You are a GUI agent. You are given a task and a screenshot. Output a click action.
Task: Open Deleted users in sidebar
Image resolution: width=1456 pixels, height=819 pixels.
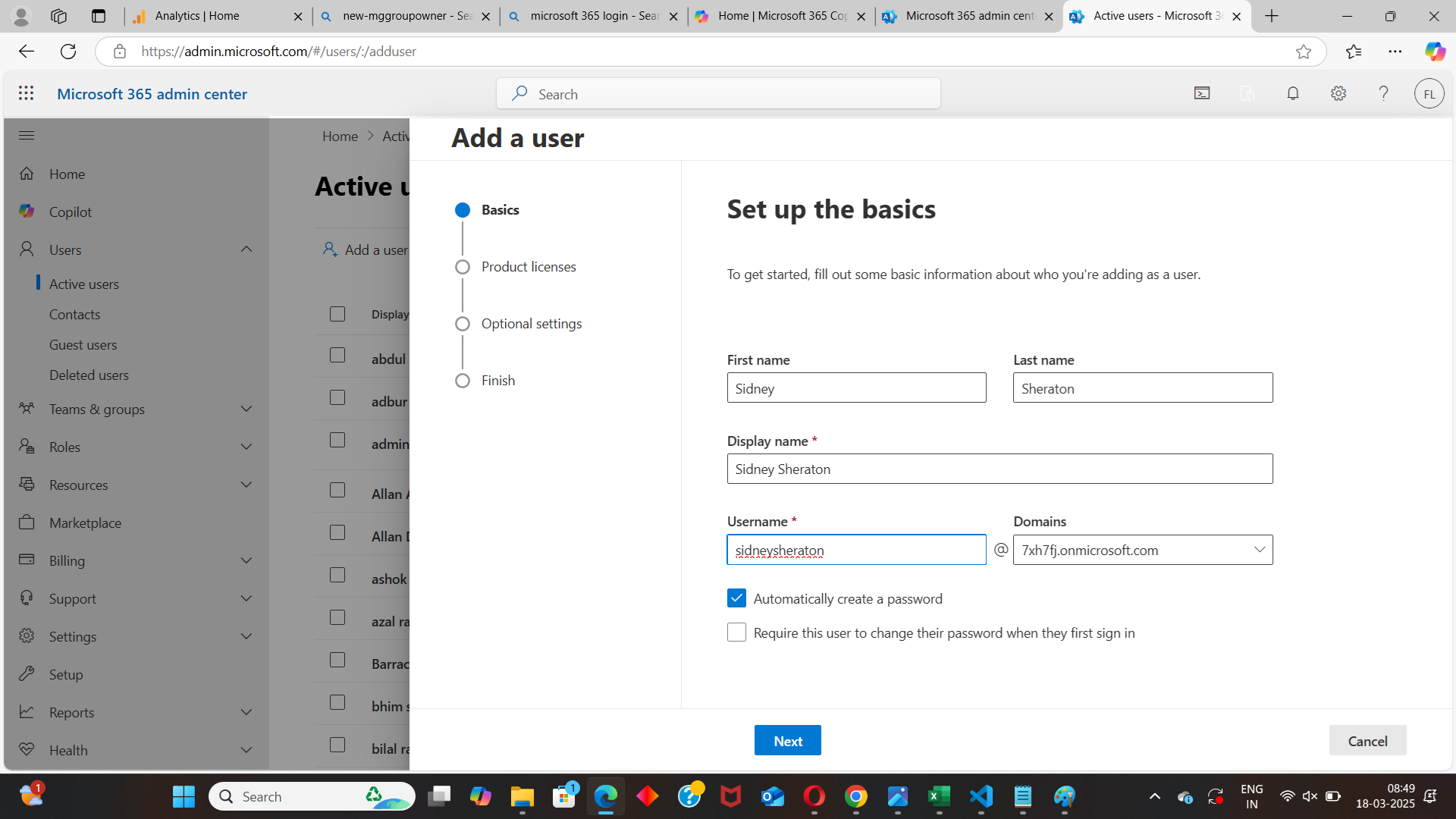[x=89, y=375]
